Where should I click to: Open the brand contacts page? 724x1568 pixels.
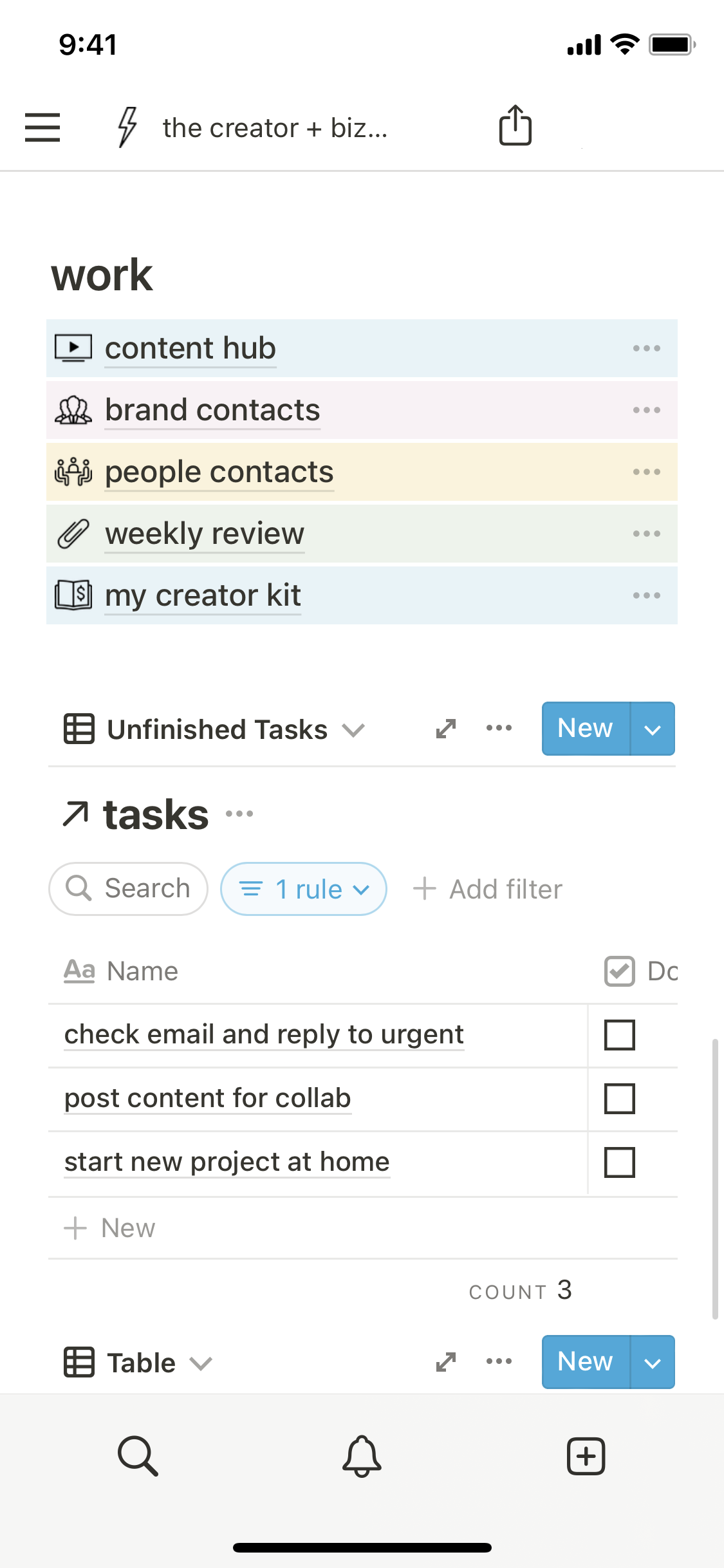pyautogui.click(x=212, y=410)
